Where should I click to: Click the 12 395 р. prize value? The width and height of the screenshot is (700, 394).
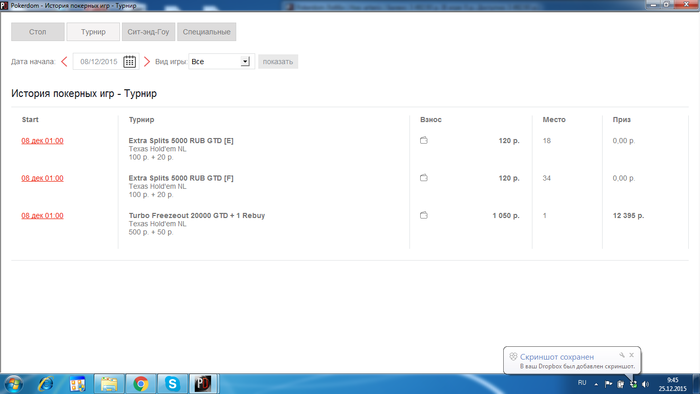(x=628, y=216)
